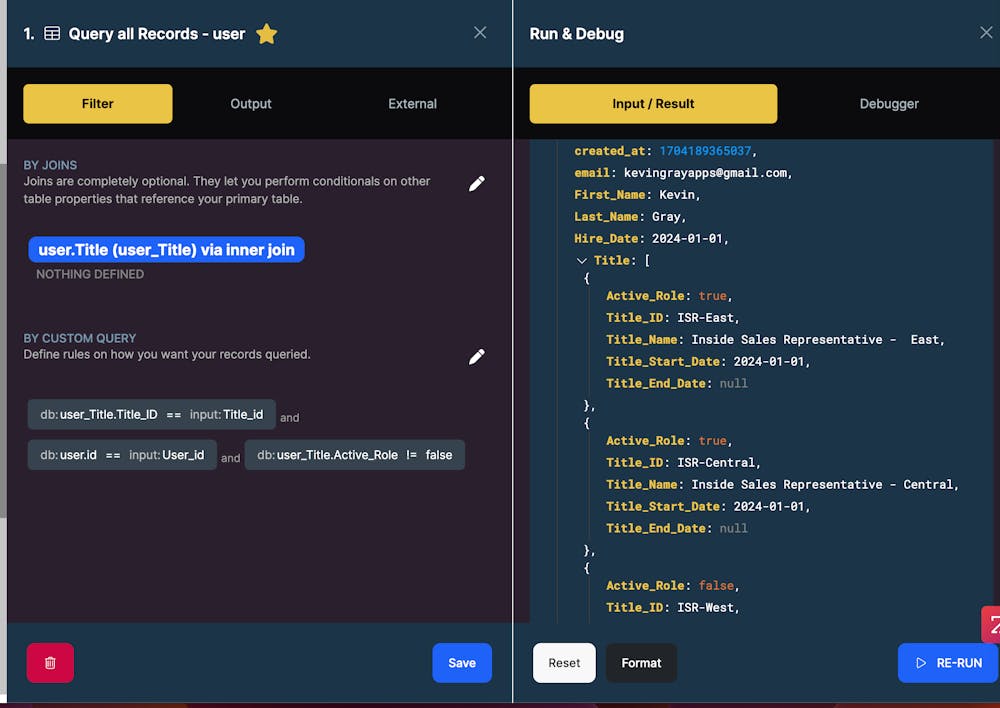This screenshot has width=1000, height=708.
Task: Click the Hire_Date value 2024-01-01
Action: click(687, 239)
